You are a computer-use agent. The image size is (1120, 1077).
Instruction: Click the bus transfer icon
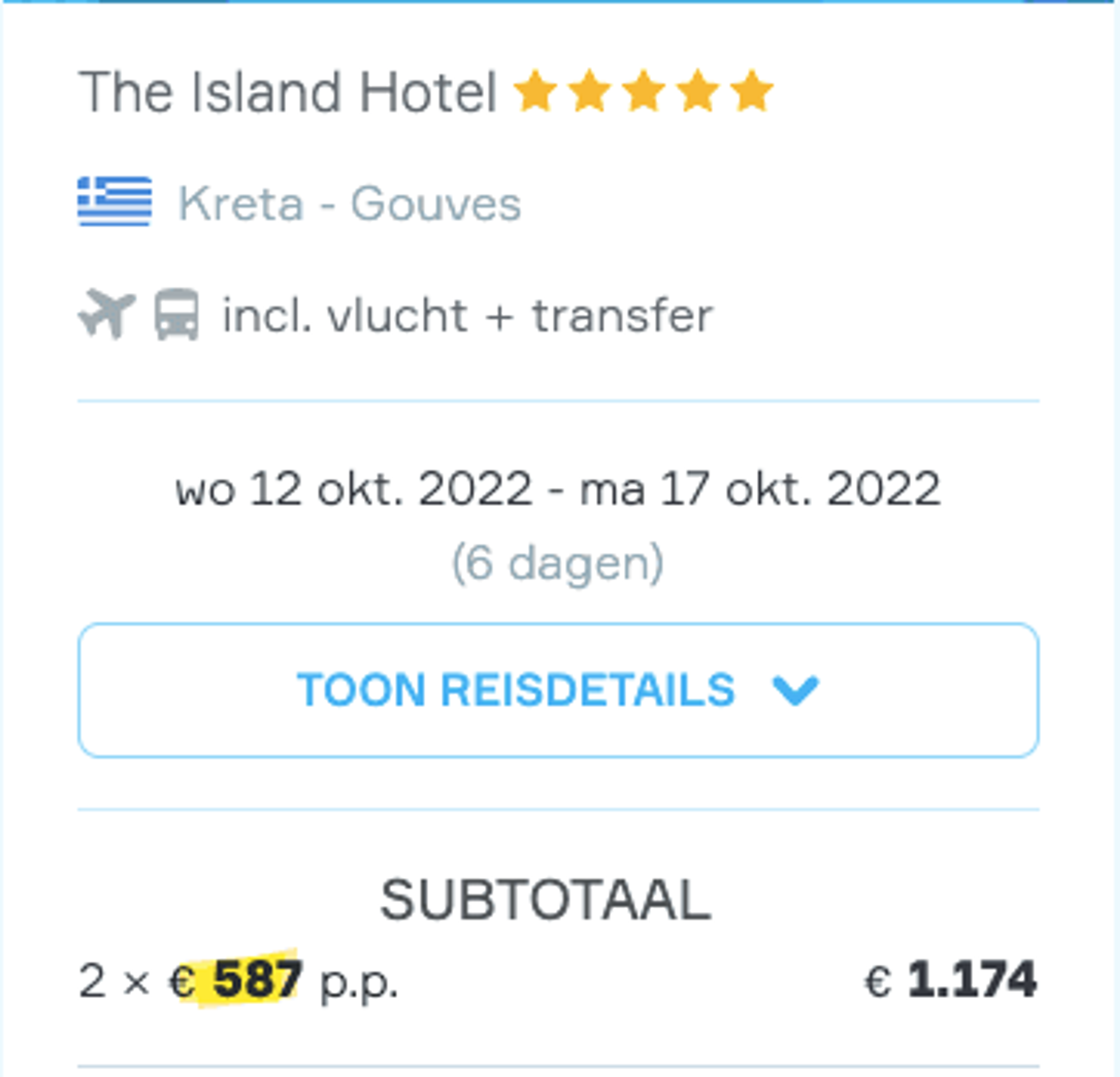[x=177, y=315]
